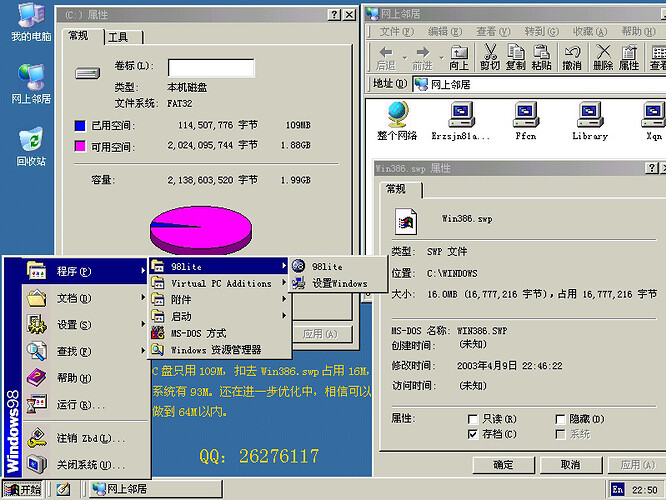The image size is (666, 500).
Task: Open the 文件 (File) menu
Action: click(396, 32)
